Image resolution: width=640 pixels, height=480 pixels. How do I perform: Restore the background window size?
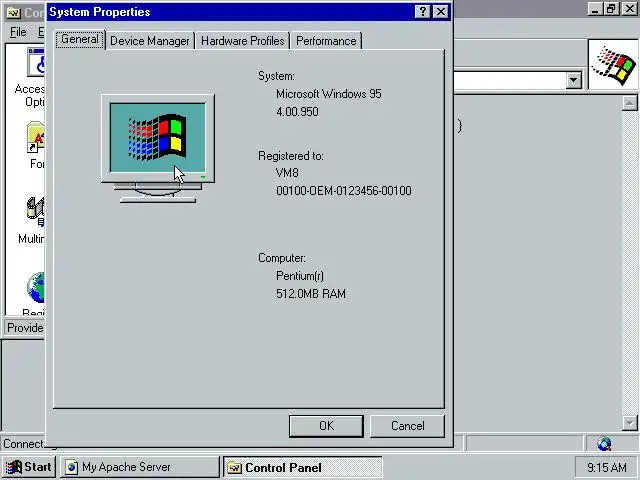tap(611, 9)
